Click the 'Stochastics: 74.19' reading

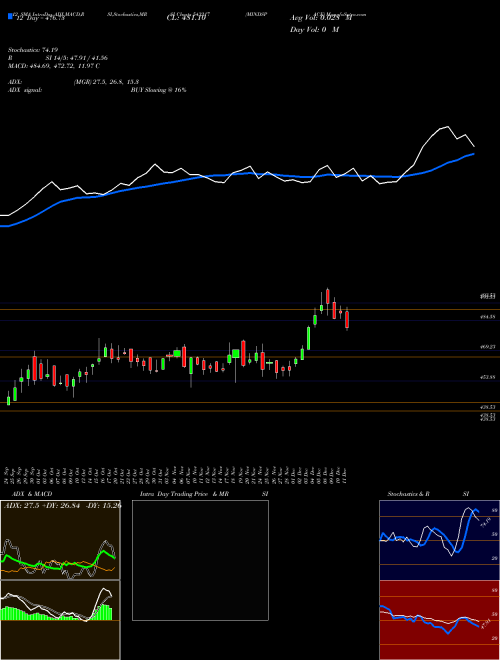32,50
